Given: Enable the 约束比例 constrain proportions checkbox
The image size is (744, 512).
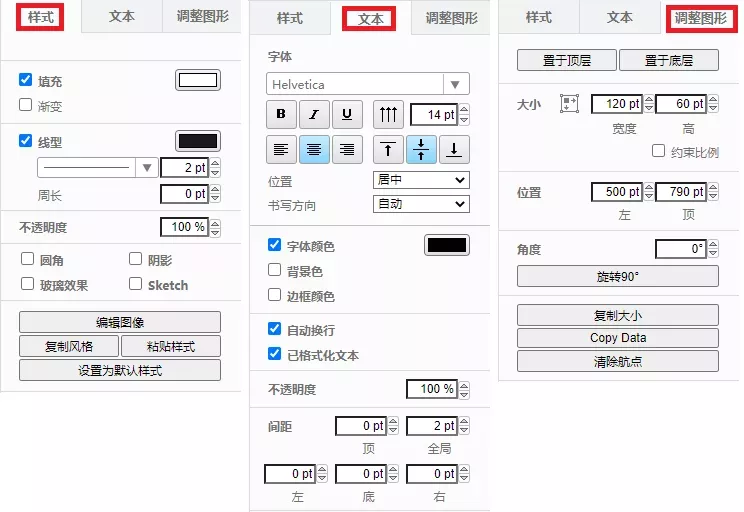Looking at the screenshot, I should click(x=658, y=151).
